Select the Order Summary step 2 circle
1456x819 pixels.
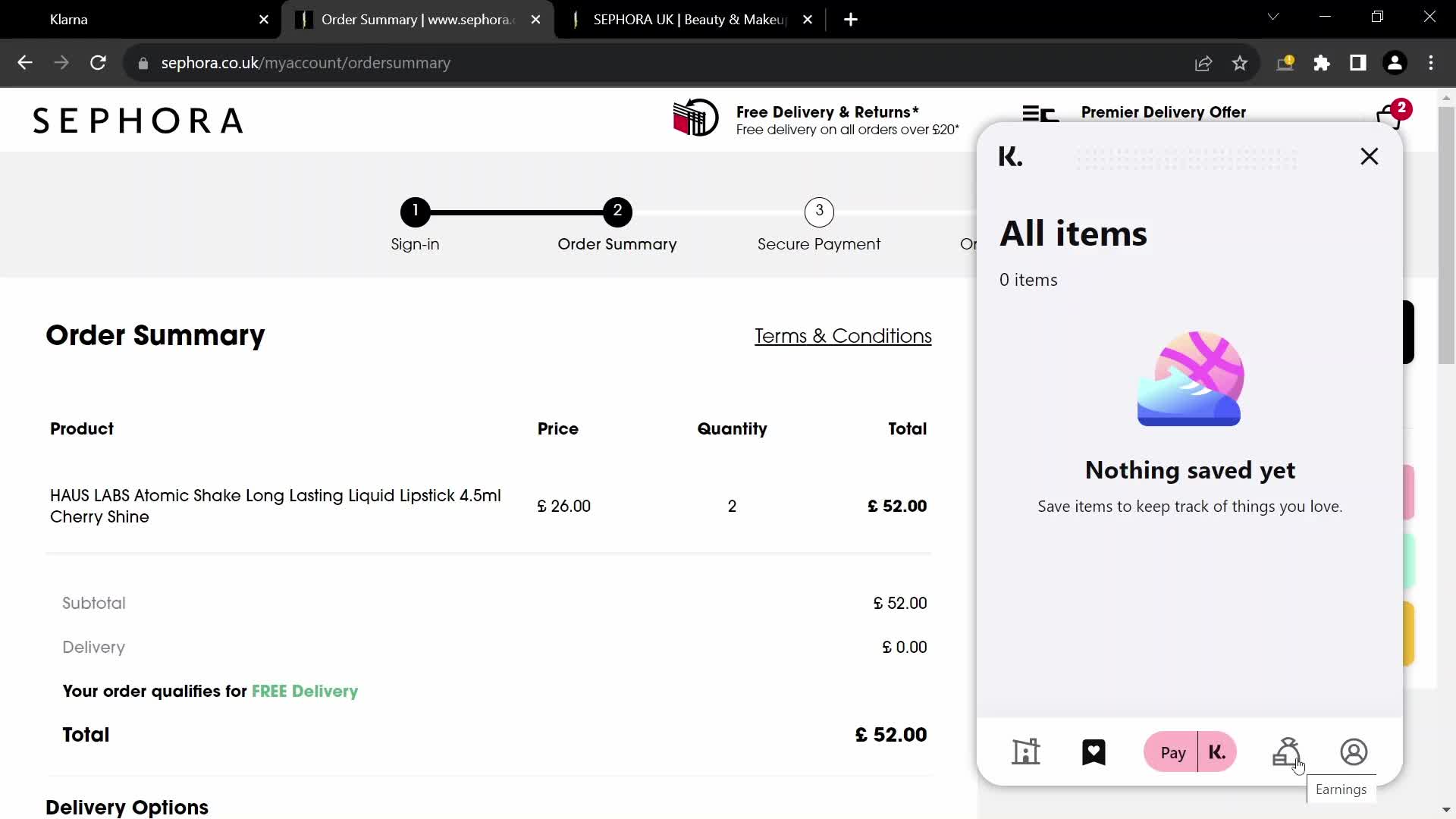(x=617, y=212)
